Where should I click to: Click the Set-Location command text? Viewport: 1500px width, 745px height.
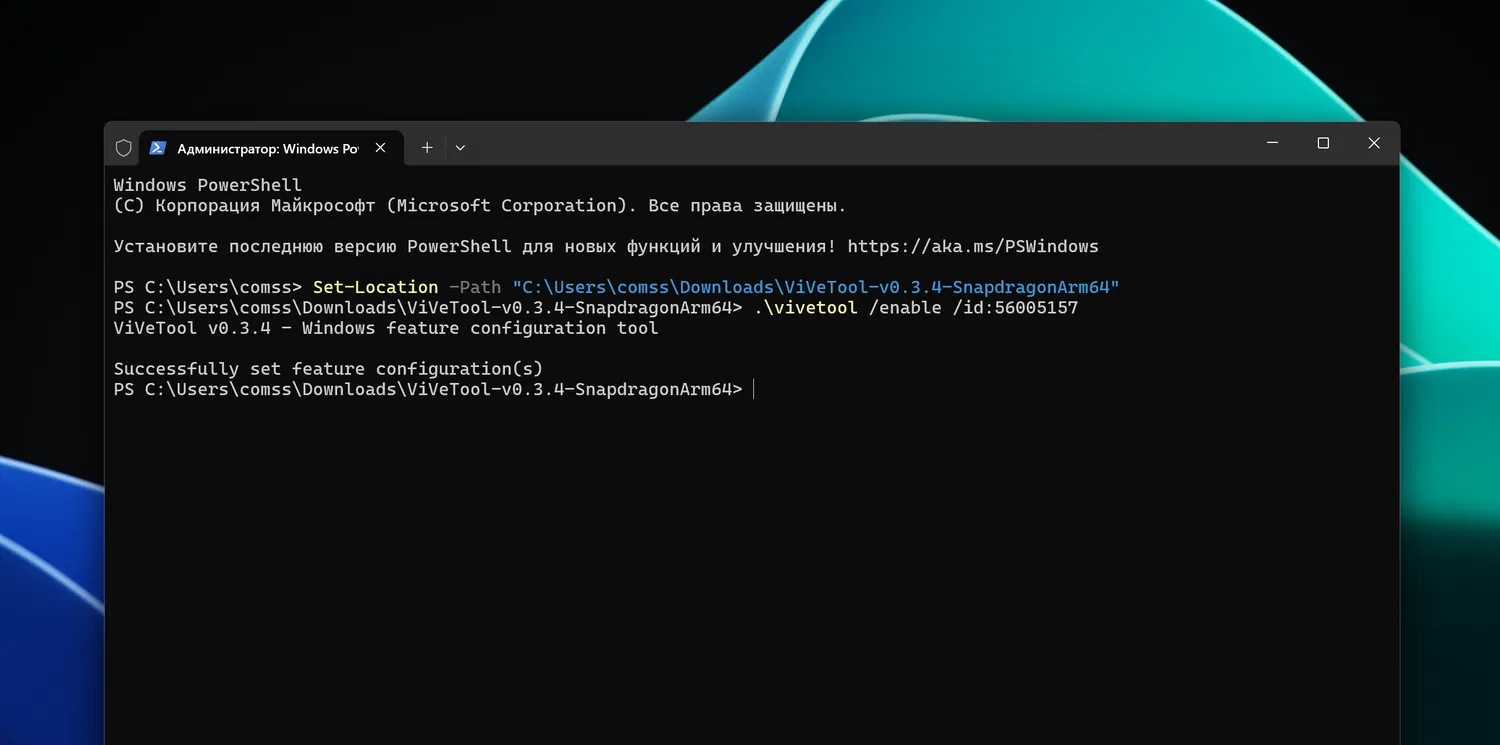(x=375, y=287)
